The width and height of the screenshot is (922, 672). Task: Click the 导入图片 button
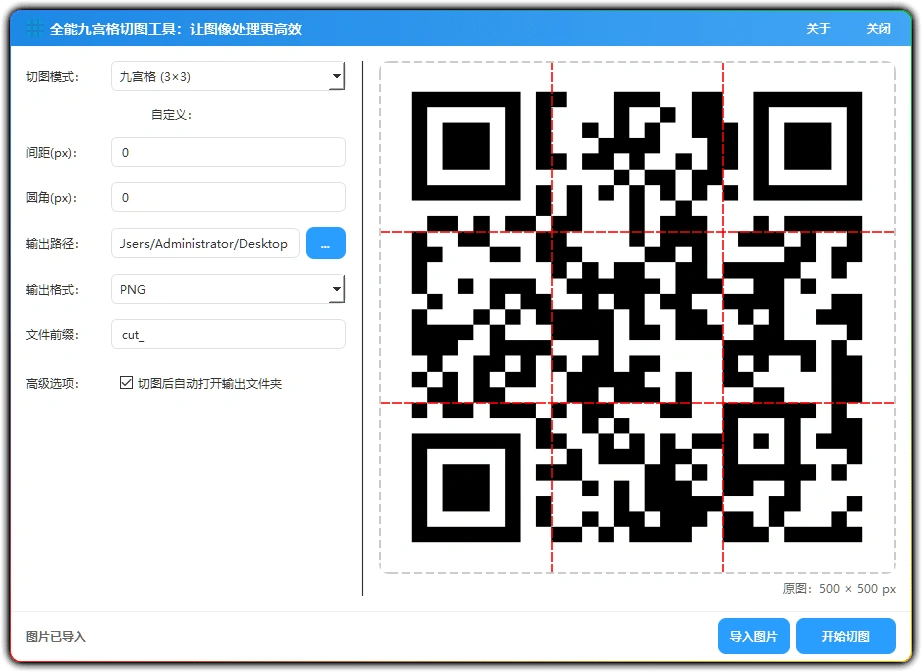pyautogui.click(x=753, y=636)
